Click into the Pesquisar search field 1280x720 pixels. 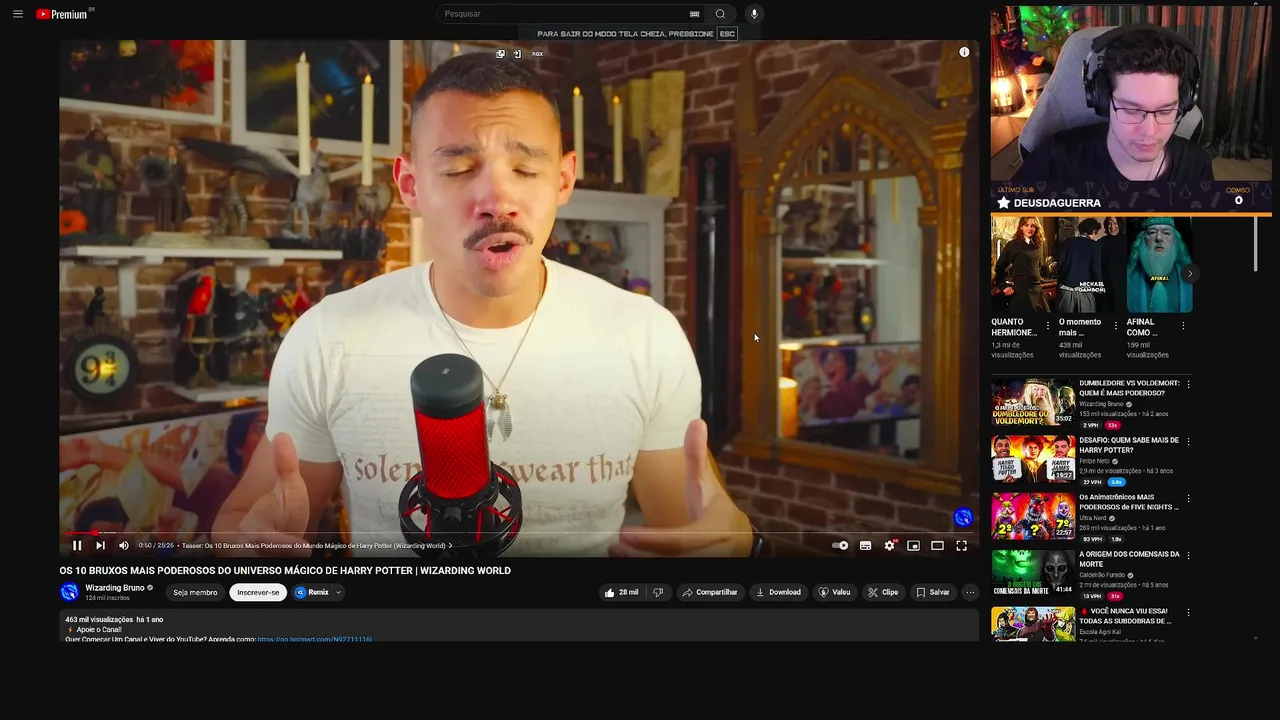pyautogui.click(x=565, y=14)
